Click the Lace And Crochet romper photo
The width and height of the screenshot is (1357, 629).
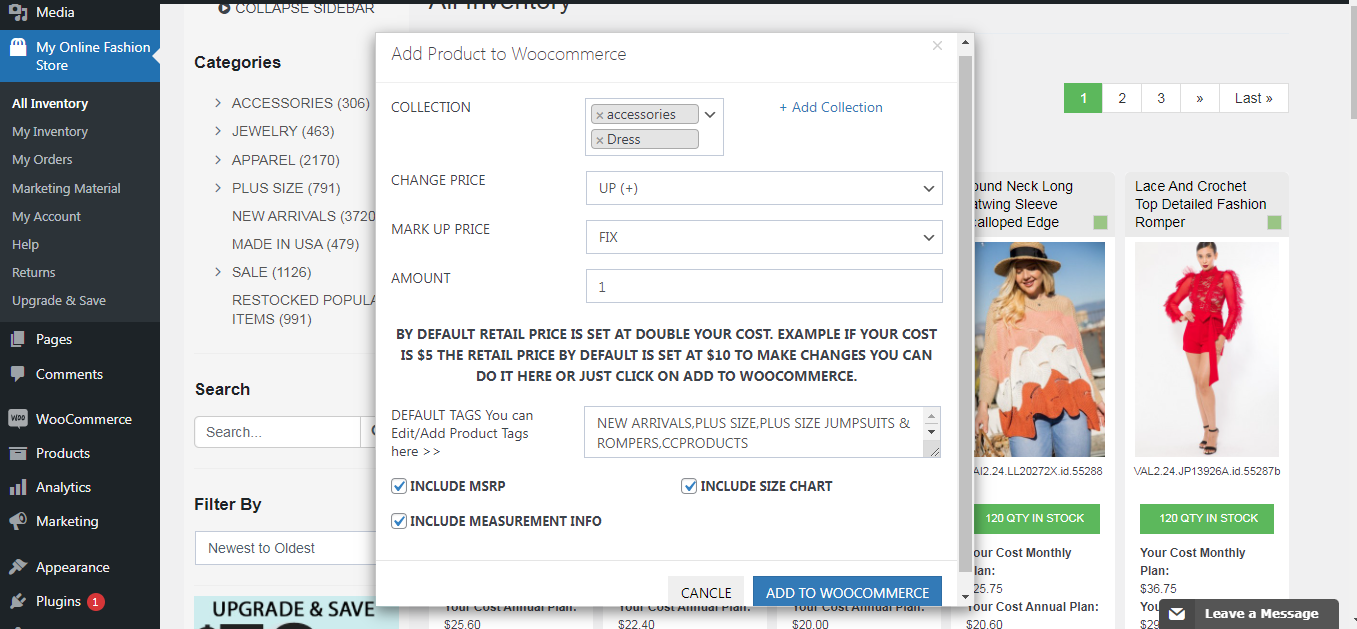[x=1206, y=349]
